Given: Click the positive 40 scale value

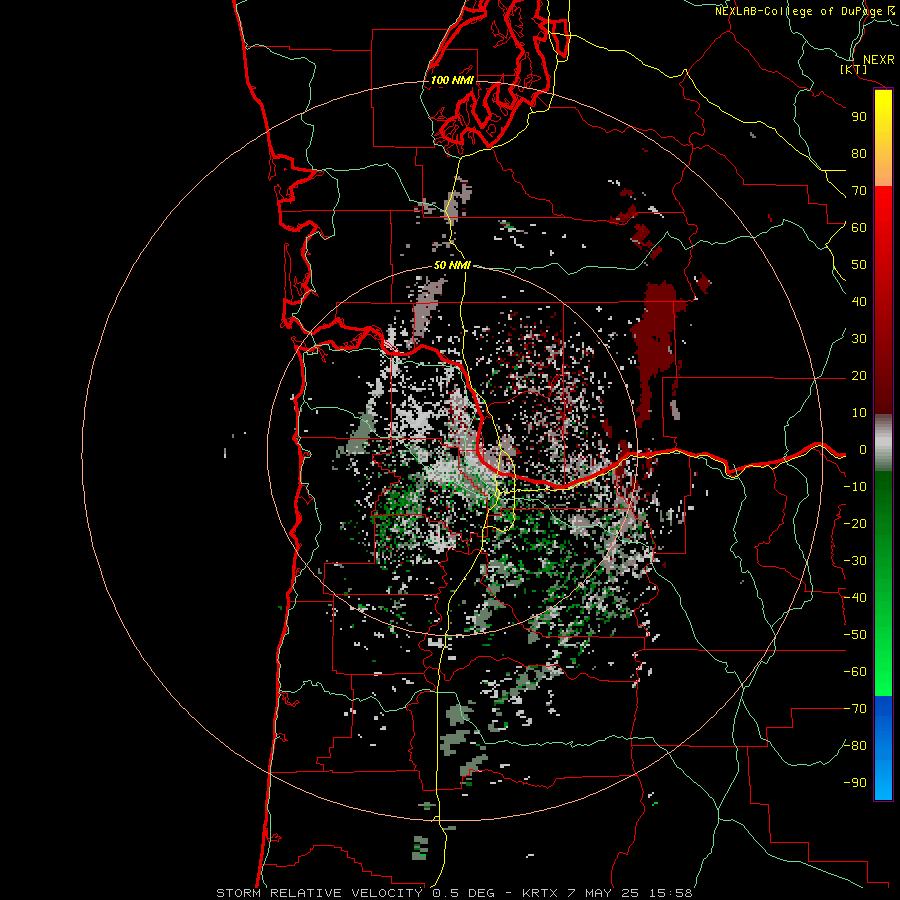Looking at the screenshot, I should (859, 302).
